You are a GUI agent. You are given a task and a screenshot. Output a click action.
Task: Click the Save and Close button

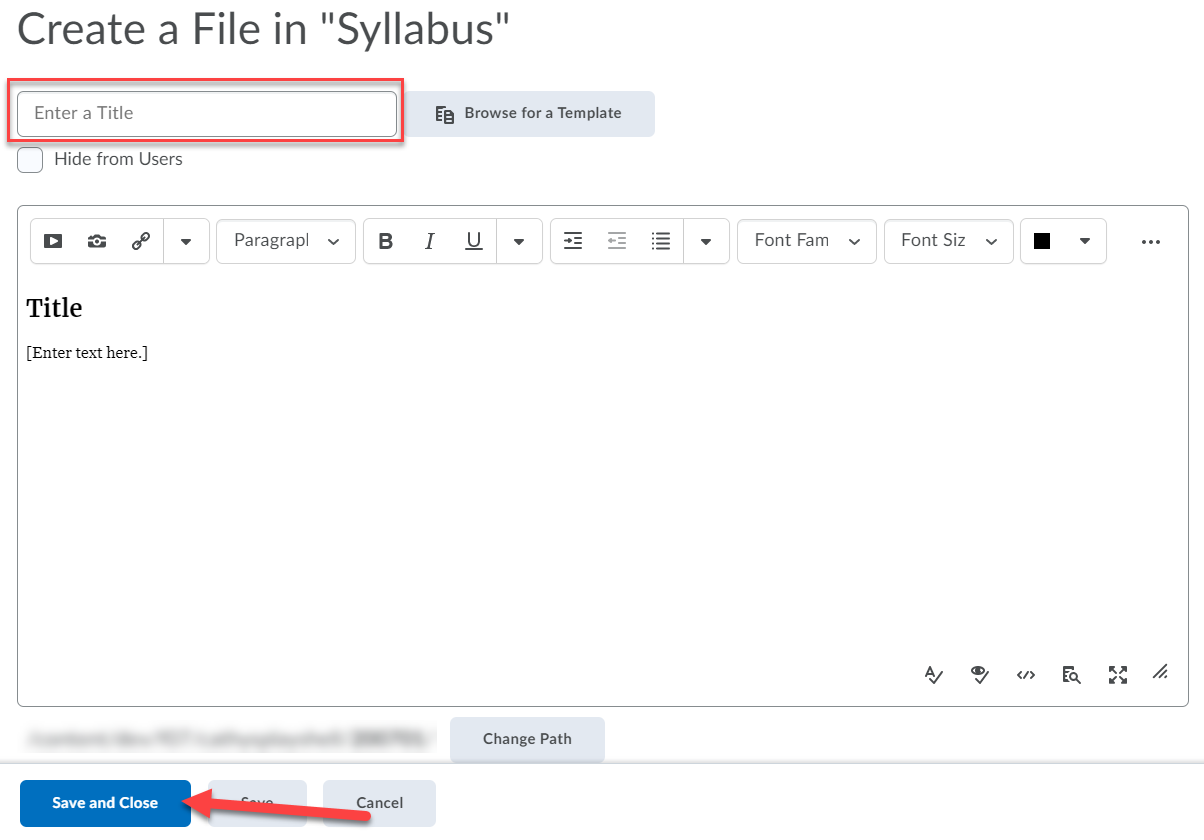pos(104,803)
